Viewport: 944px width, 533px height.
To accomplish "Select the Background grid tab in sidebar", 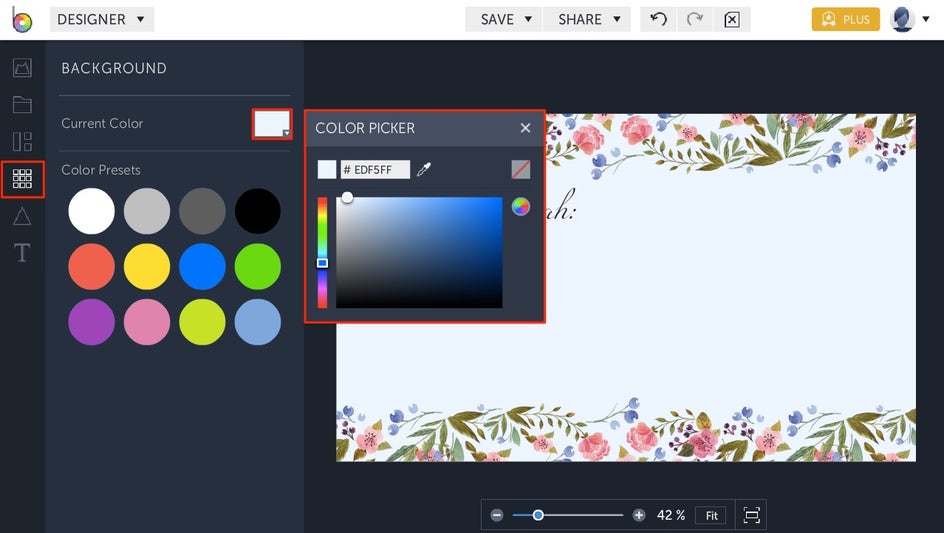I will pyautogui.click(x=22, y=179).
